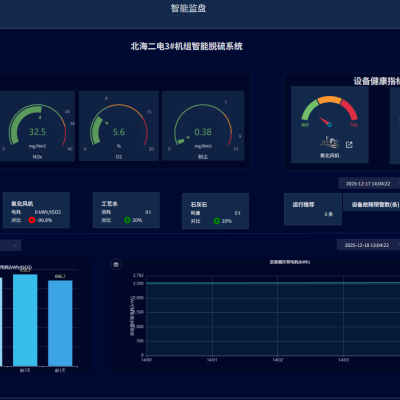Select the 智能监盘 title tab
The image size is (400, 400).
coord(188,8)
